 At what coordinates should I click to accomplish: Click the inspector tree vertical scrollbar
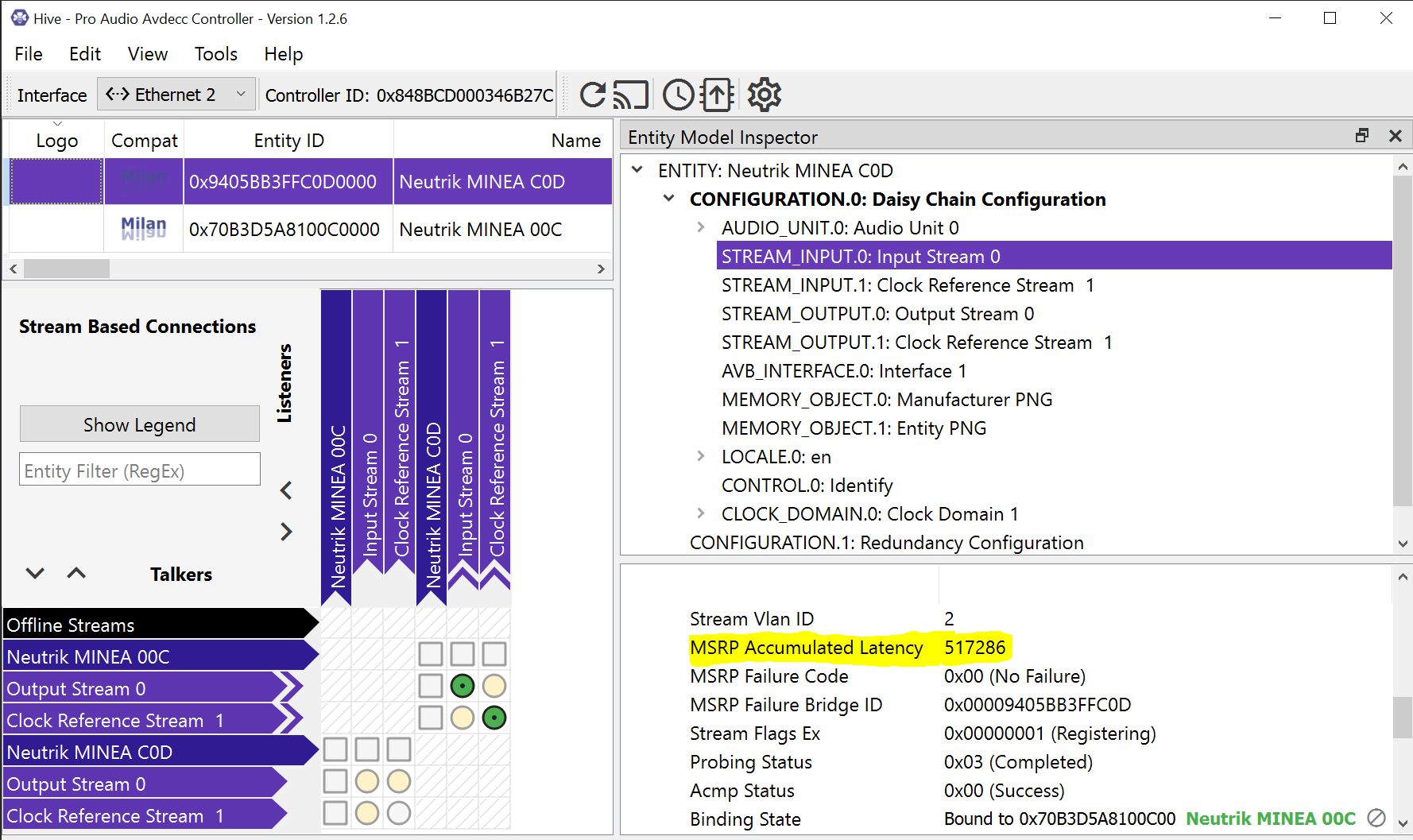pos(1403,342)
